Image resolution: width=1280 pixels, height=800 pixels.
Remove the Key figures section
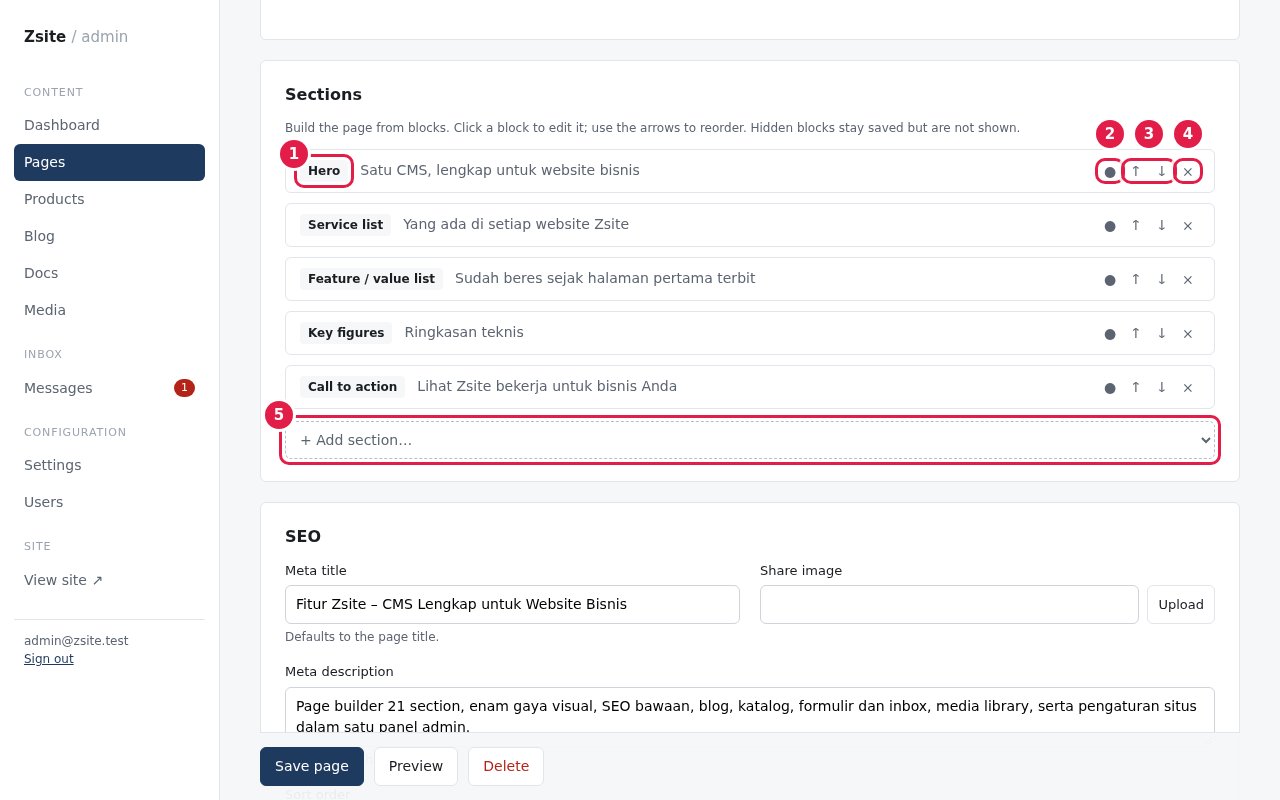coord(1188,333)
